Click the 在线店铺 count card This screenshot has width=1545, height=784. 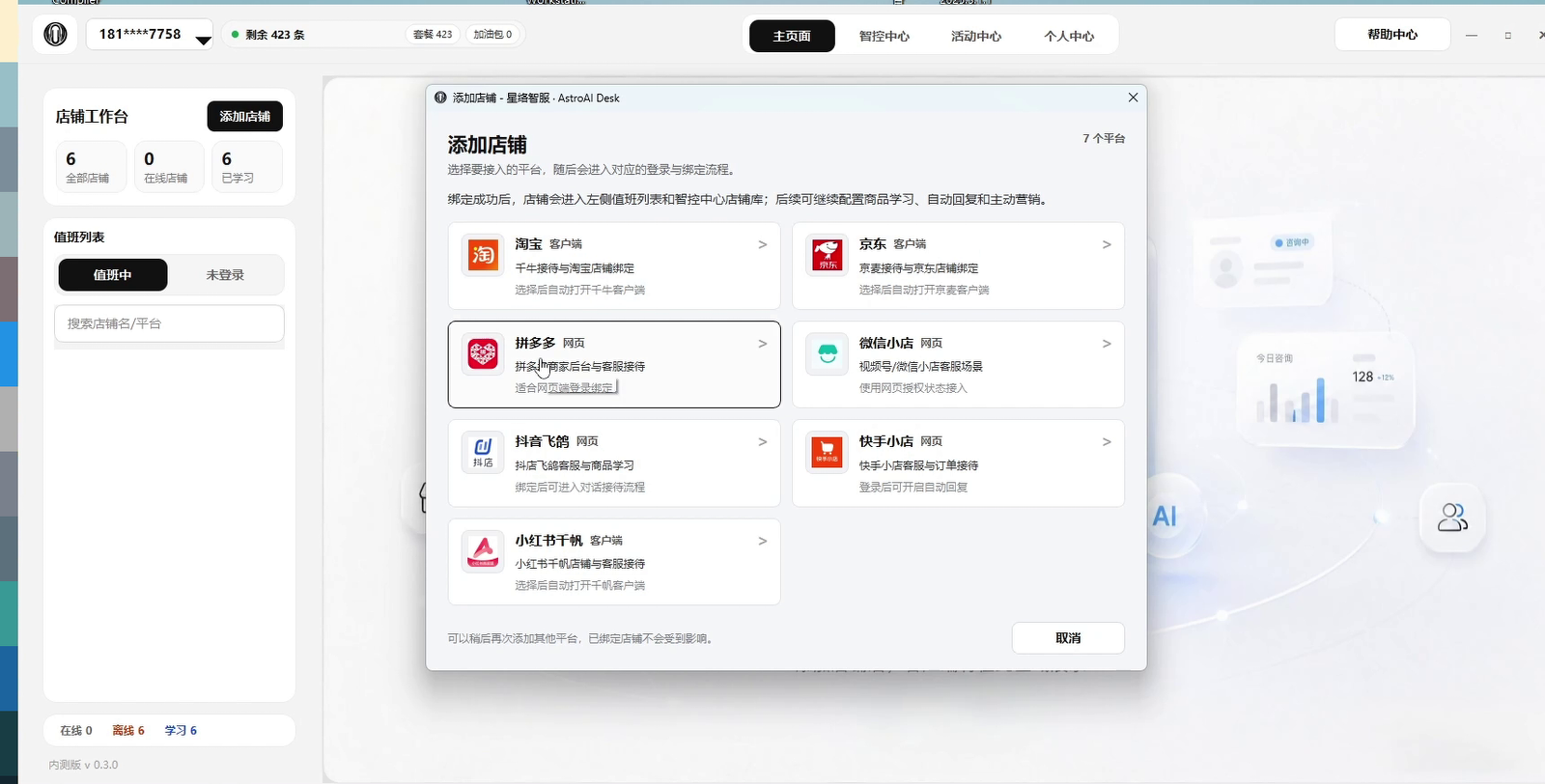pos(169,167)
